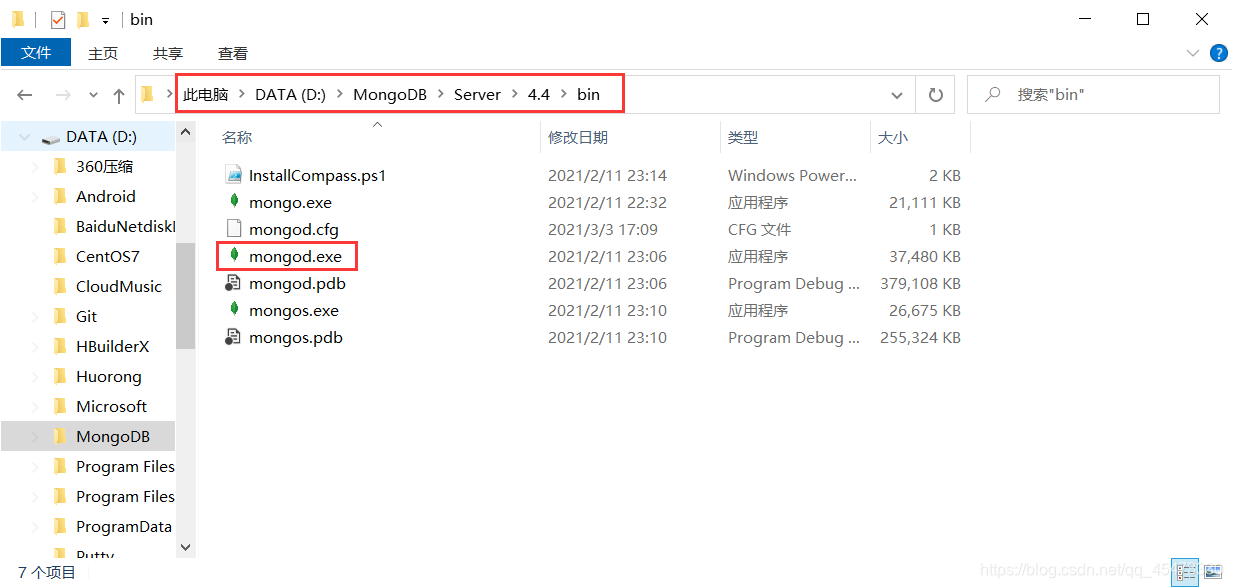
Task: Click the folder icon in the address bar
Action: (x=148, y=95)
